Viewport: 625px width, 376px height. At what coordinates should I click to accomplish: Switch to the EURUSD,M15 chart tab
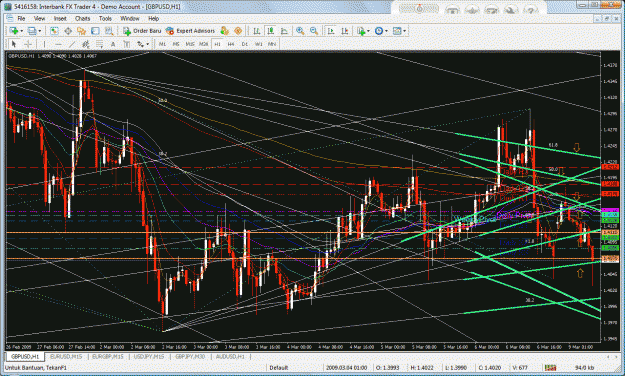(x=67, y=356)
